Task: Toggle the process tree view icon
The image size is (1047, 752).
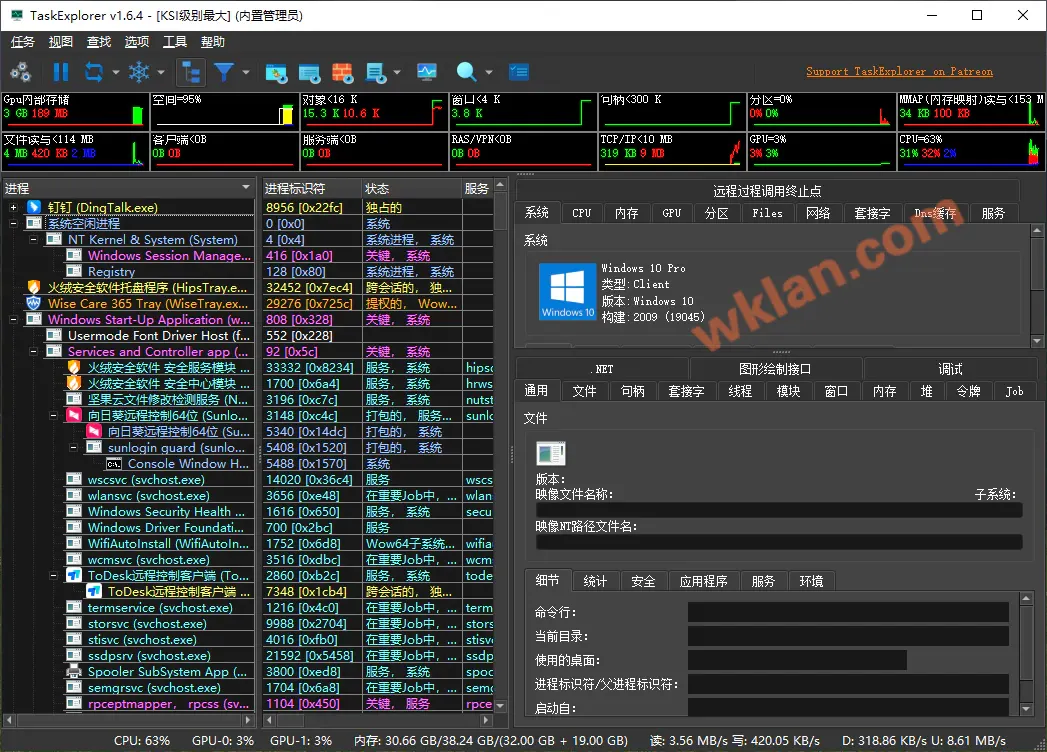Action: [x=191, y=71]
